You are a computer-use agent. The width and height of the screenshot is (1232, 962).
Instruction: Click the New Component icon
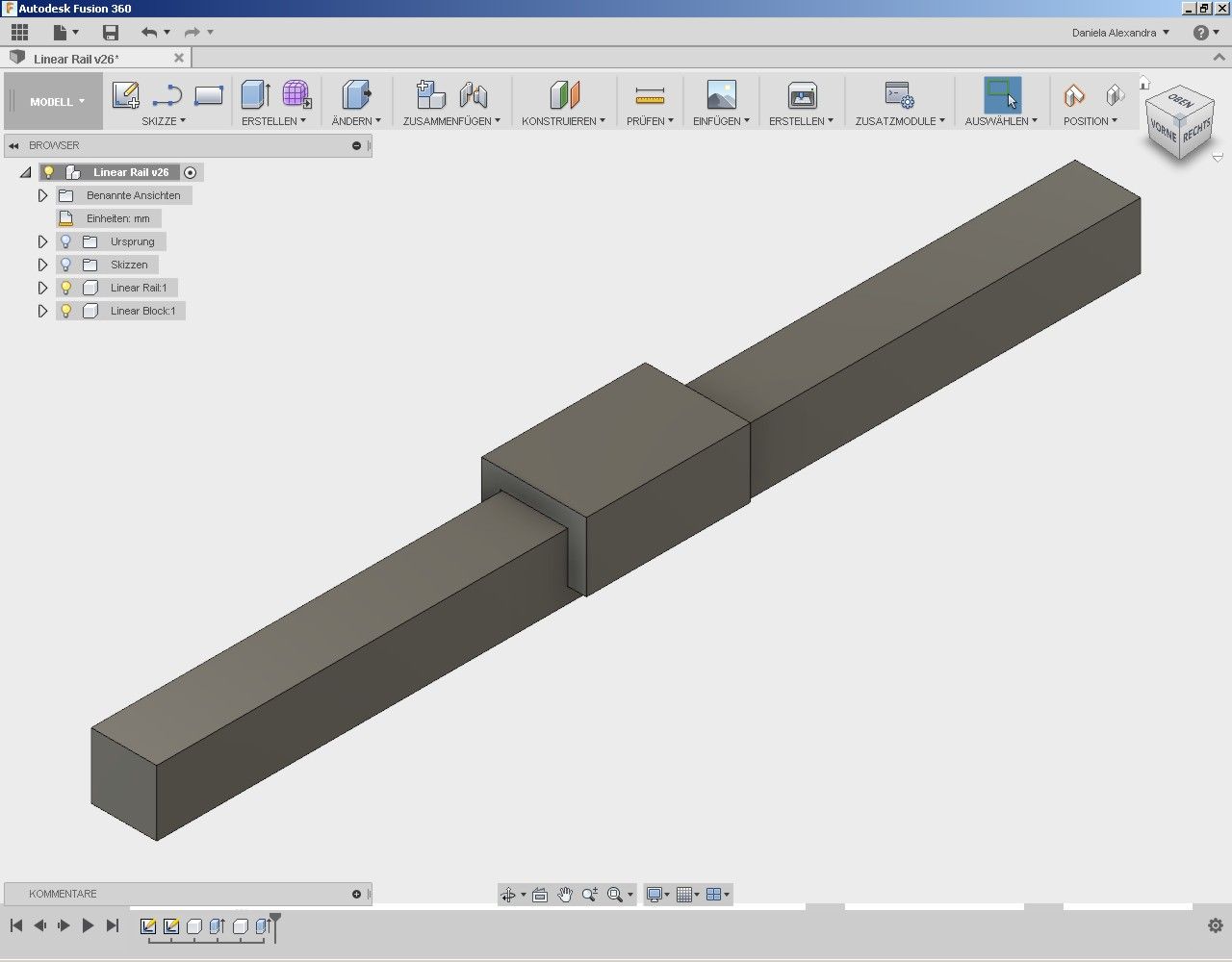pos(430,94)
